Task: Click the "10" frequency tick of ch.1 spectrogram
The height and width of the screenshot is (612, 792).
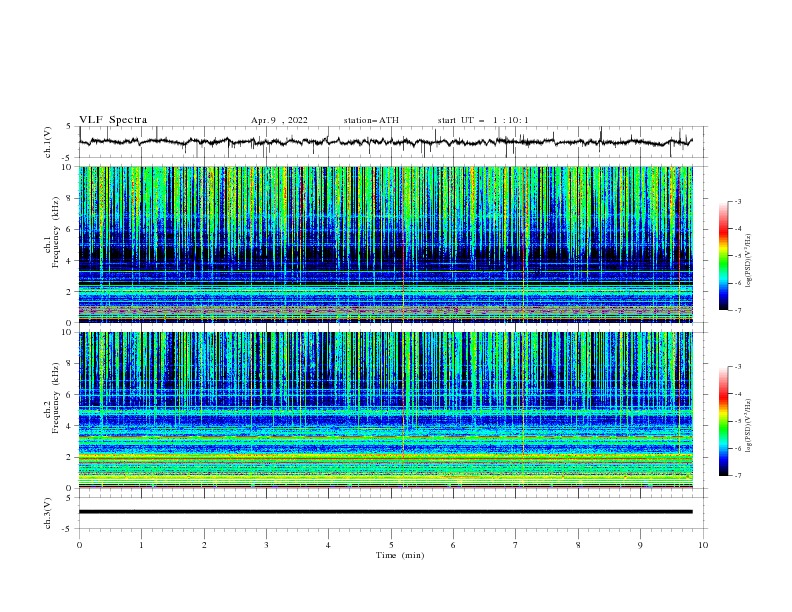Action: click(69, 167)
